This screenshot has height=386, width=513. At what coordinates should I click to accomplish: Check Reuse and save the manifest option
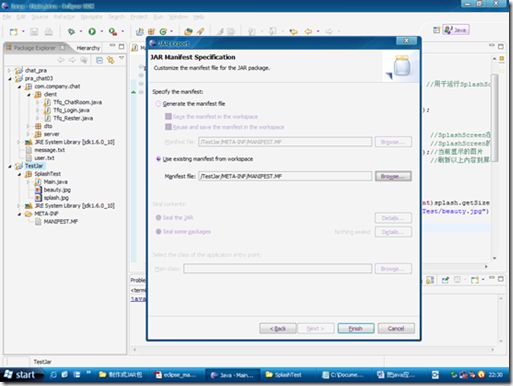[168, 127]
